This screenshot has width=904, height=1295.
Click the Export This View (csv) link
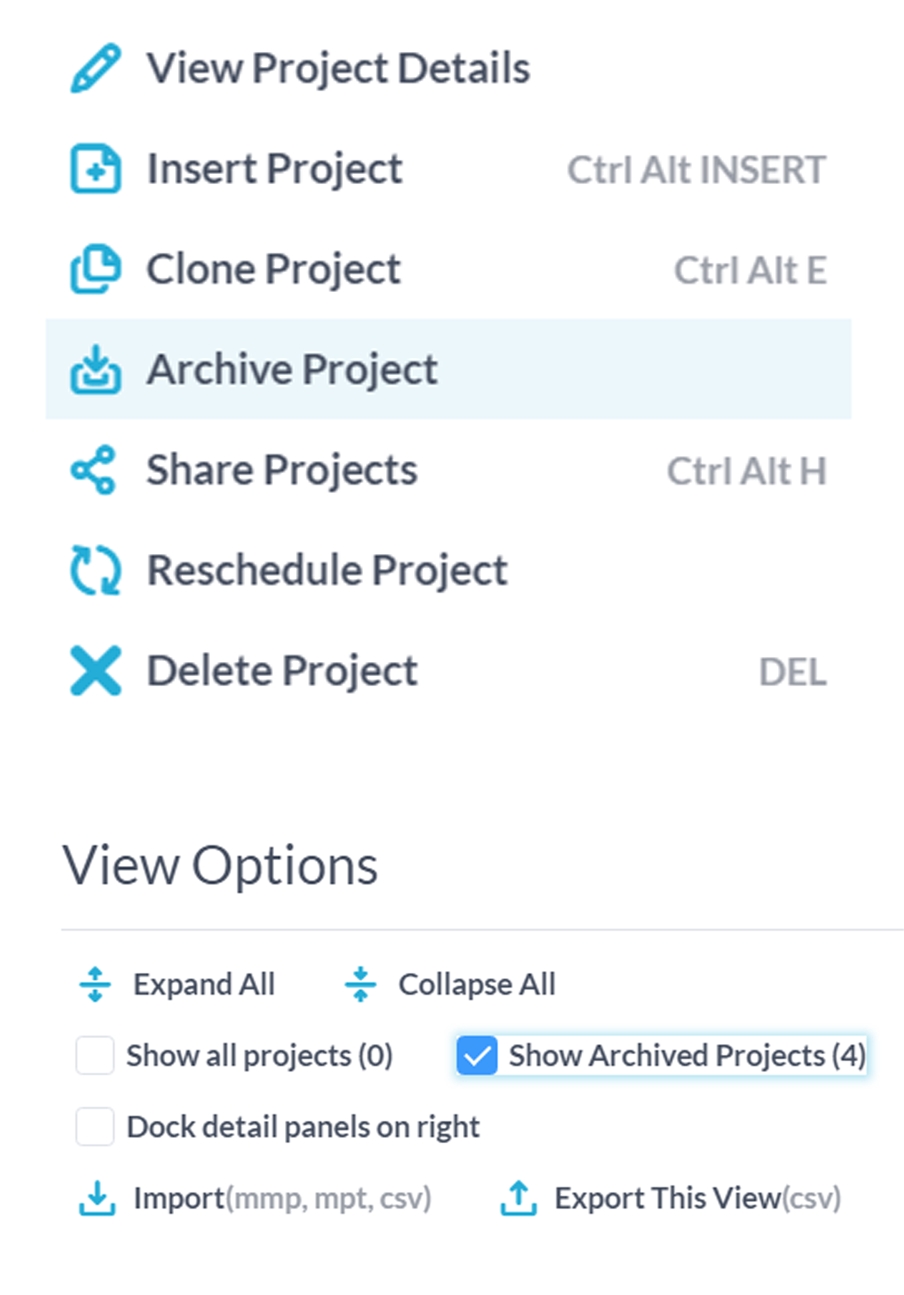tap(698, 1198)
